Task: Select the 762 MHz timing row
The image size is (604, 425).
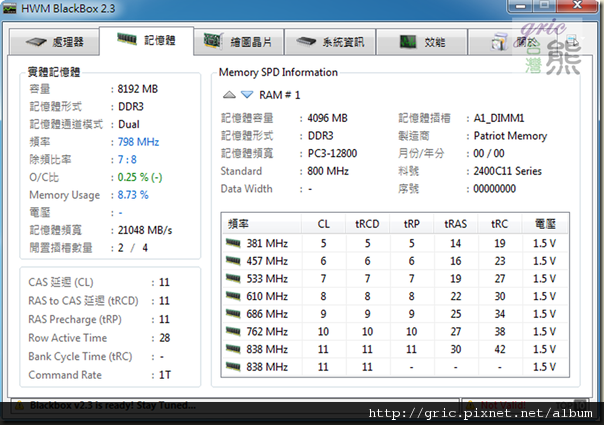Action: tap(395, 332)
